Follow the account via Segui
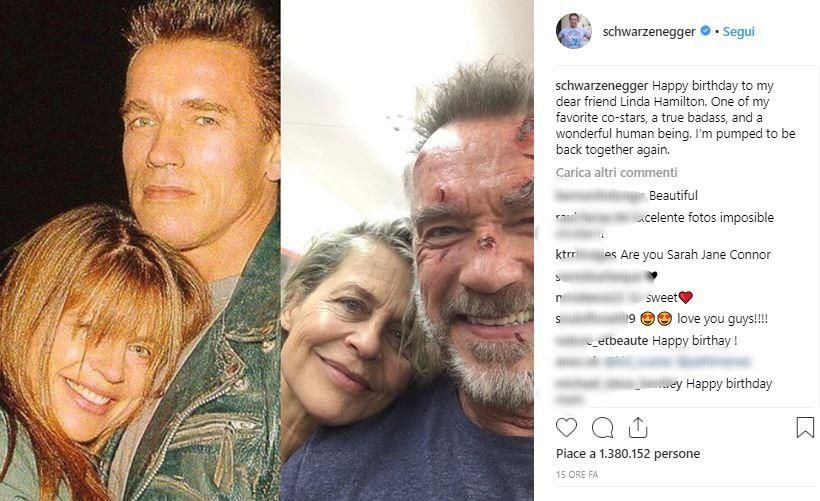This screenshot has height=501, width=820. pyautogui.click(x=738, y=32)
